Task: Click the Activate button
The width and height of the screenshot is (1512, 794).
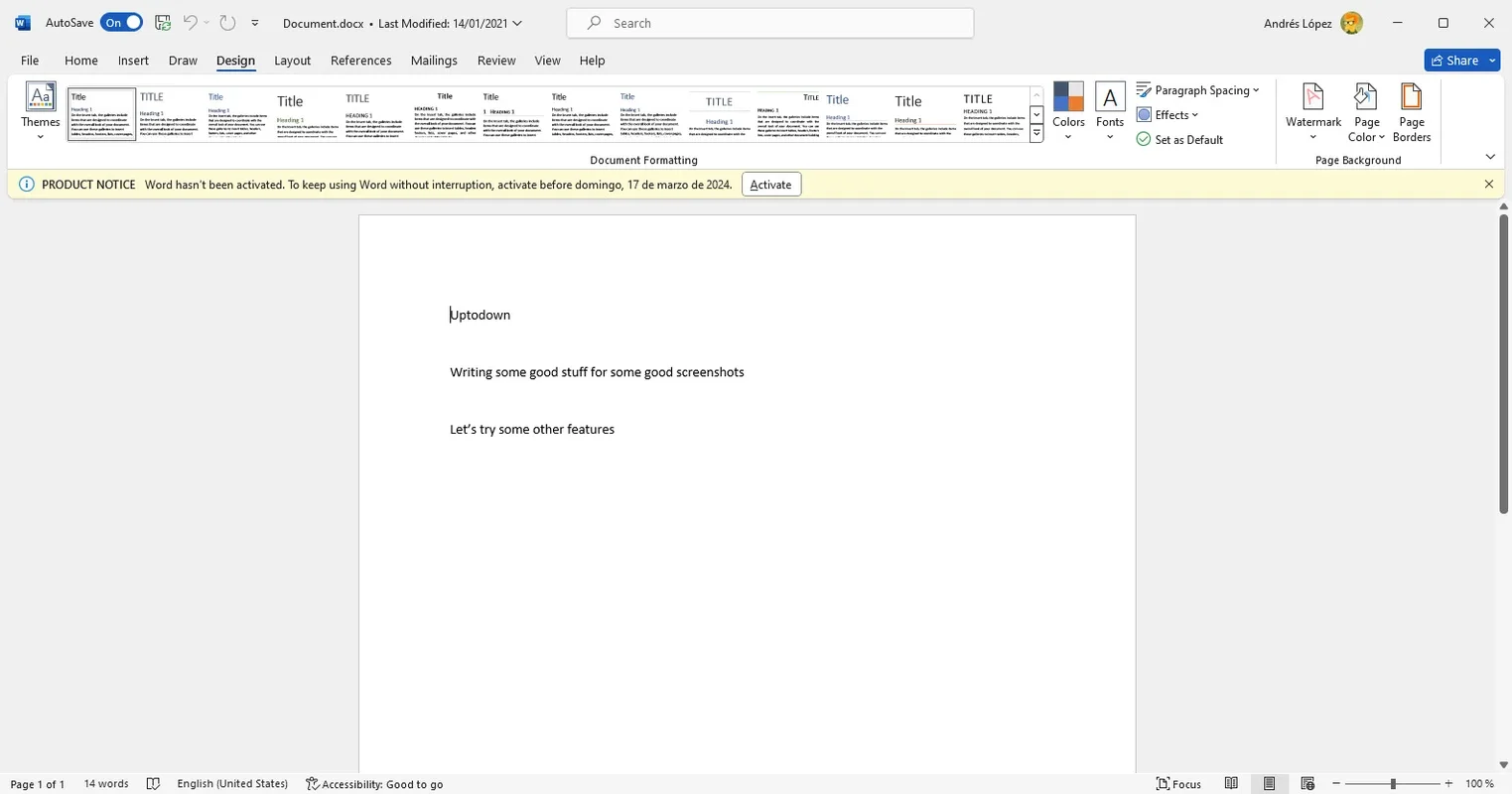Action: (x=770, y=185)
